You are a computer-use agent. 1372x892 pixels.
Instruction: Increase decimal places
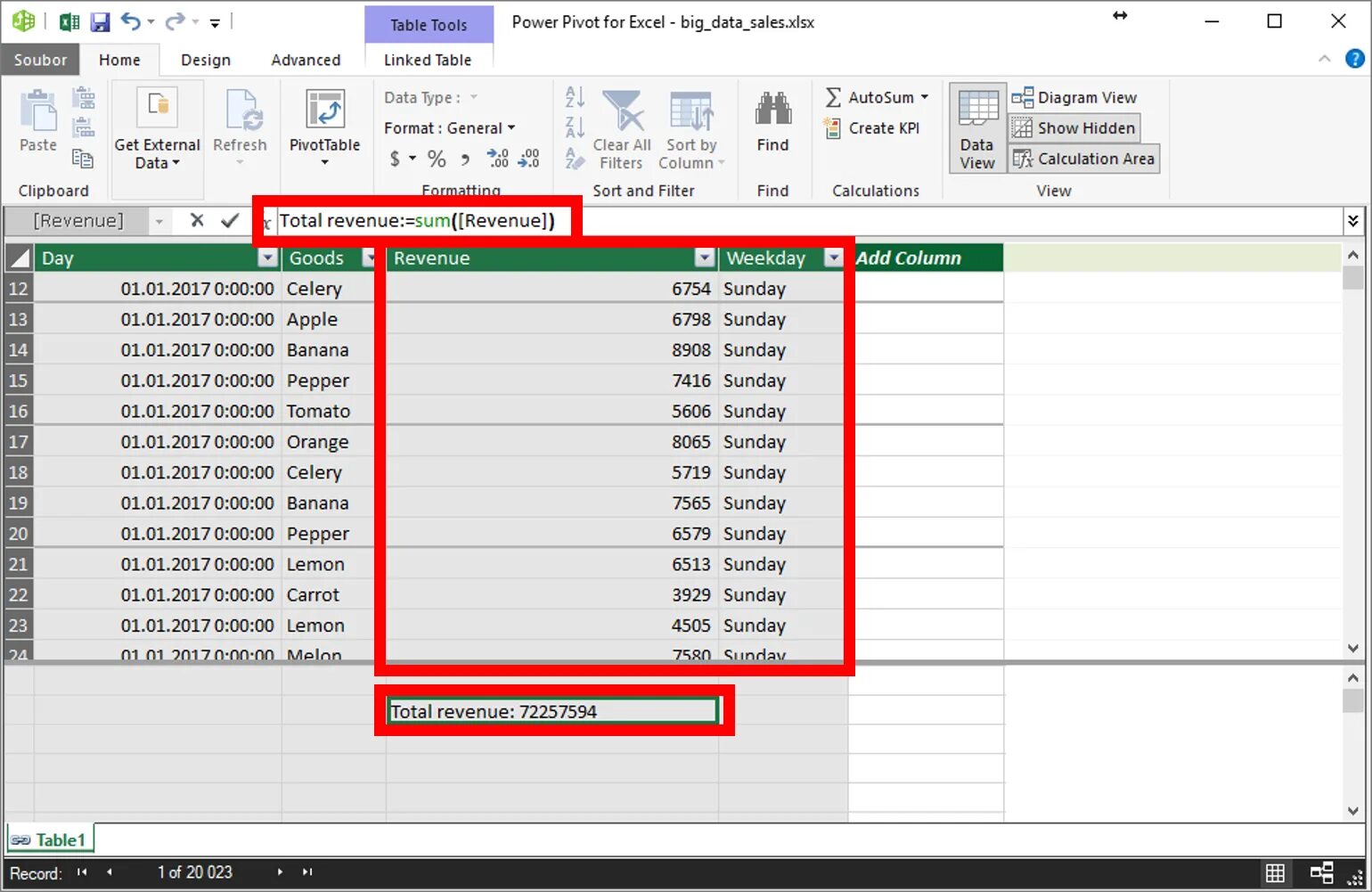(498, 159)
